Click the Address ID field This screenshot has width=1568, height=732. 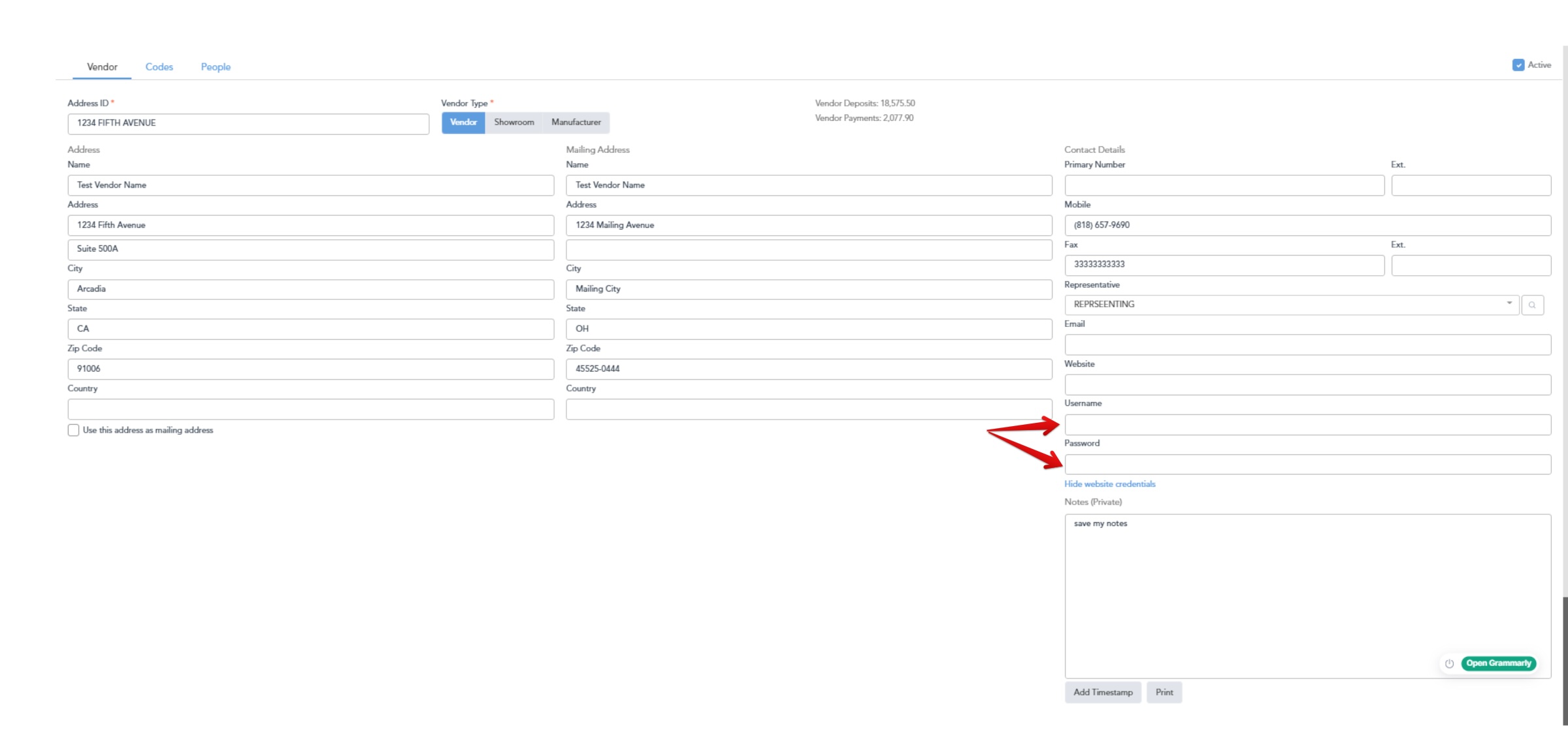coord(248,124)
